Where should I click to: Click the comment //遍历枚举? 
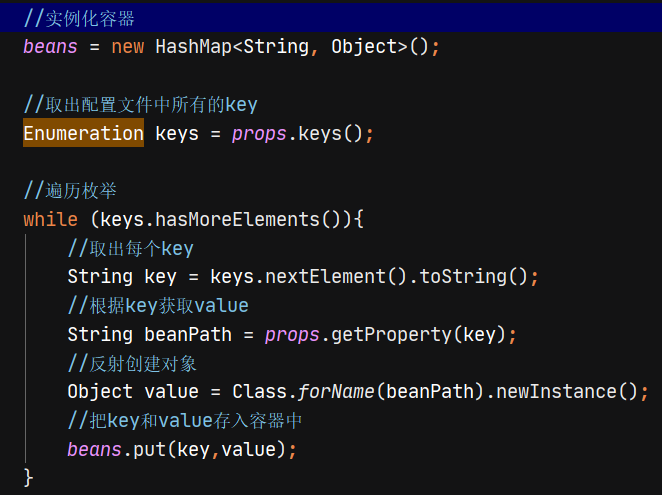(x=70, y=191)
